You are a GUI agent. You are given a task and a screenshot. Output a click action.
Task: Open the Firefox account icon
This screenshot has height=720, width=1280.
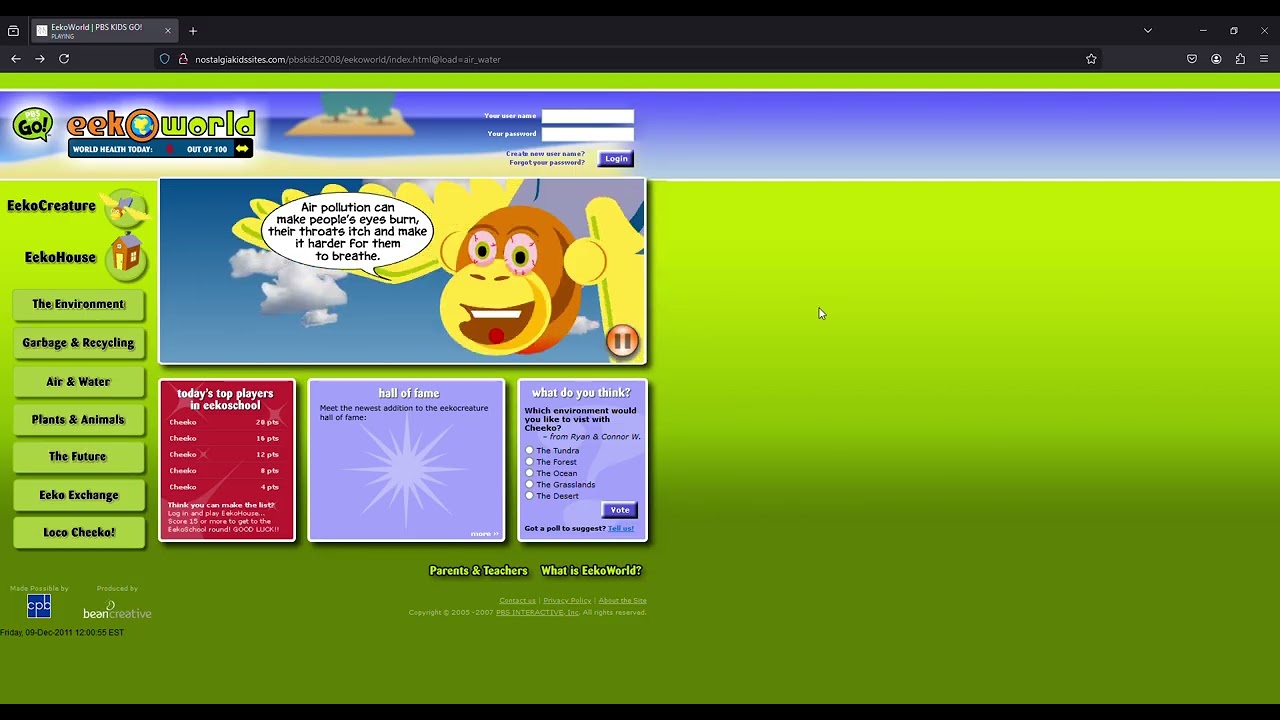click(x=1216, y=59)
